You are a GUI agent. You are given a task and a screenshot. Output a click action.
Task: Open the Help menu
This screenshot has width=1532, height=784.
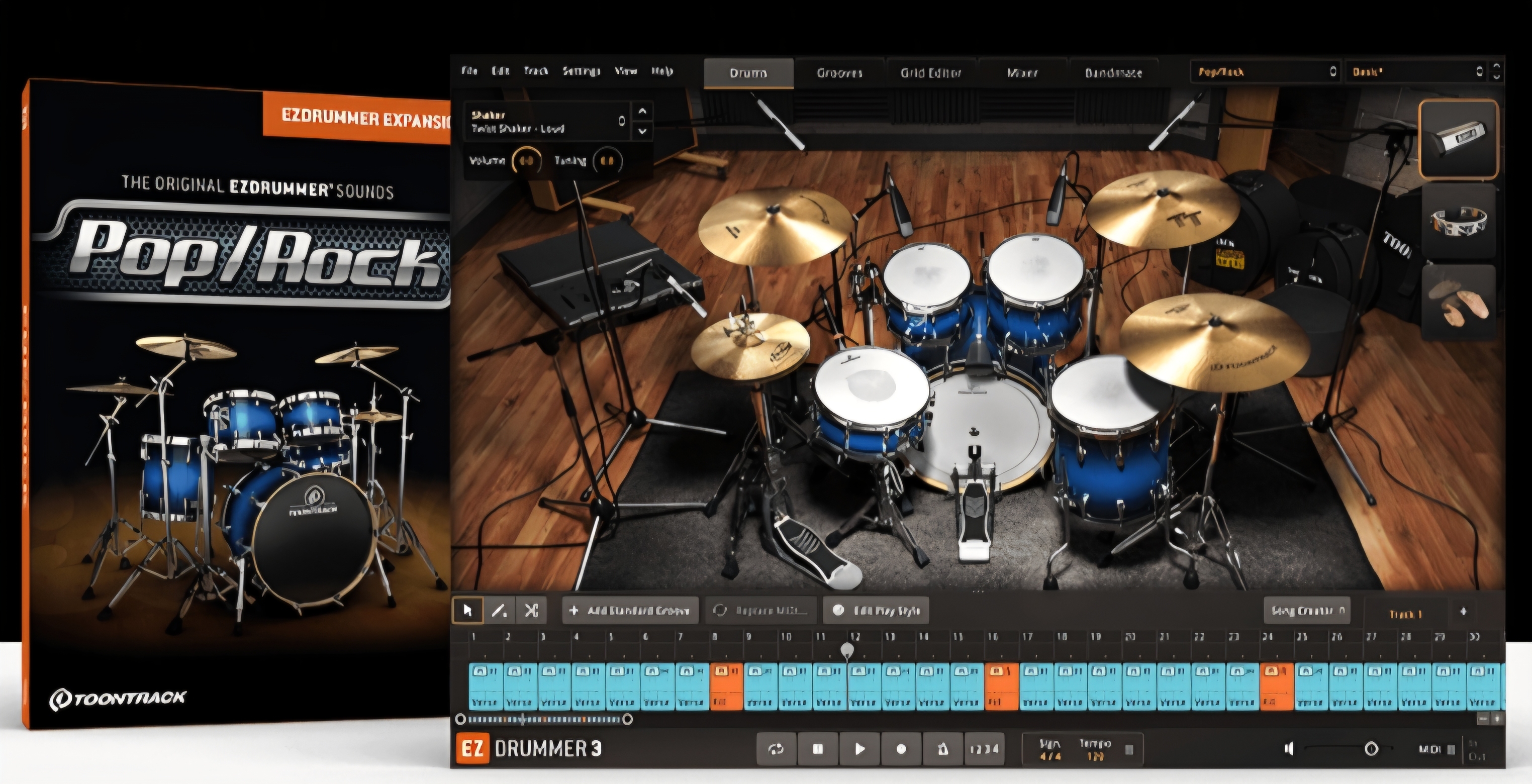coord(662,71)
